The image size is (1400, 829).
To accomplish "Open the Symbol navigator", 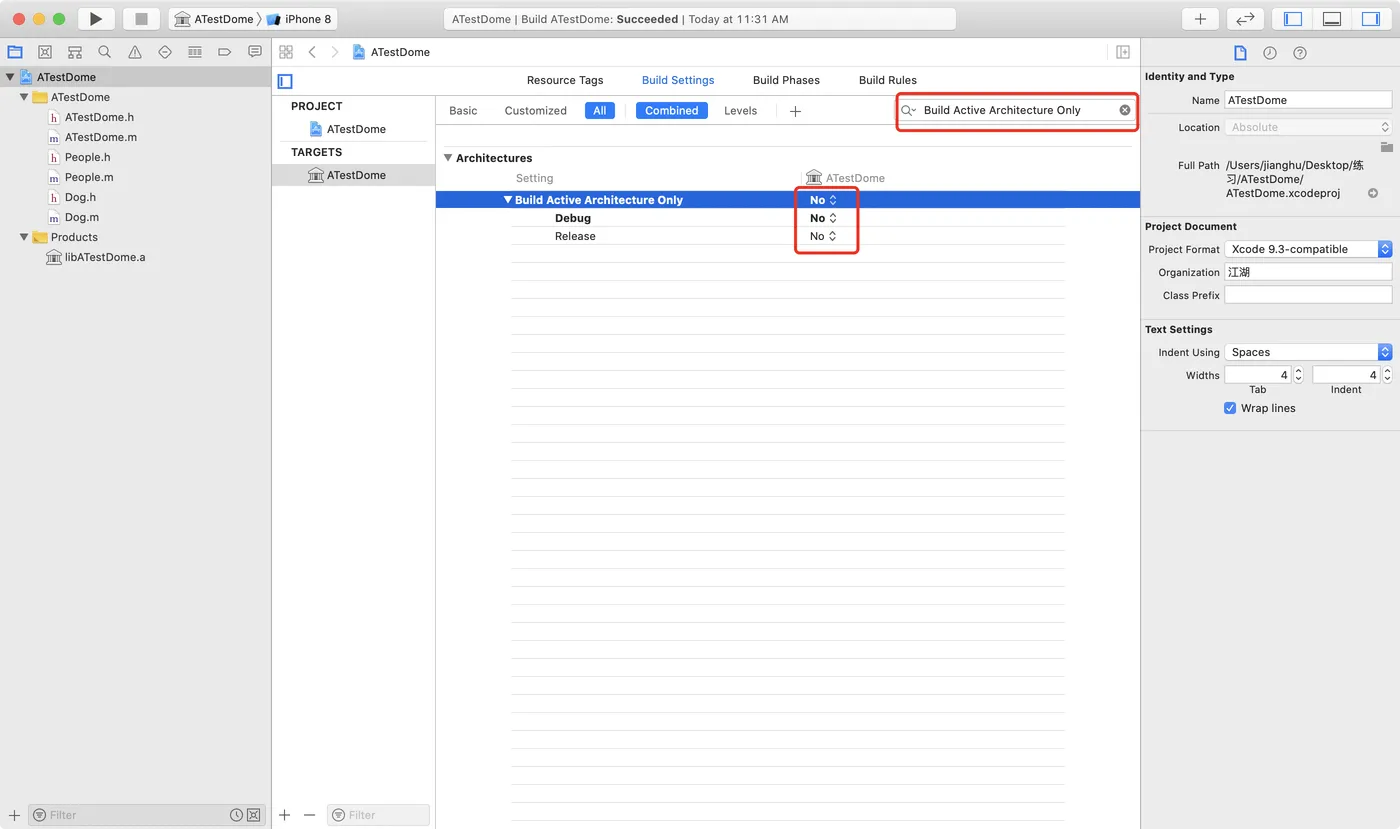I will point(75,52).
